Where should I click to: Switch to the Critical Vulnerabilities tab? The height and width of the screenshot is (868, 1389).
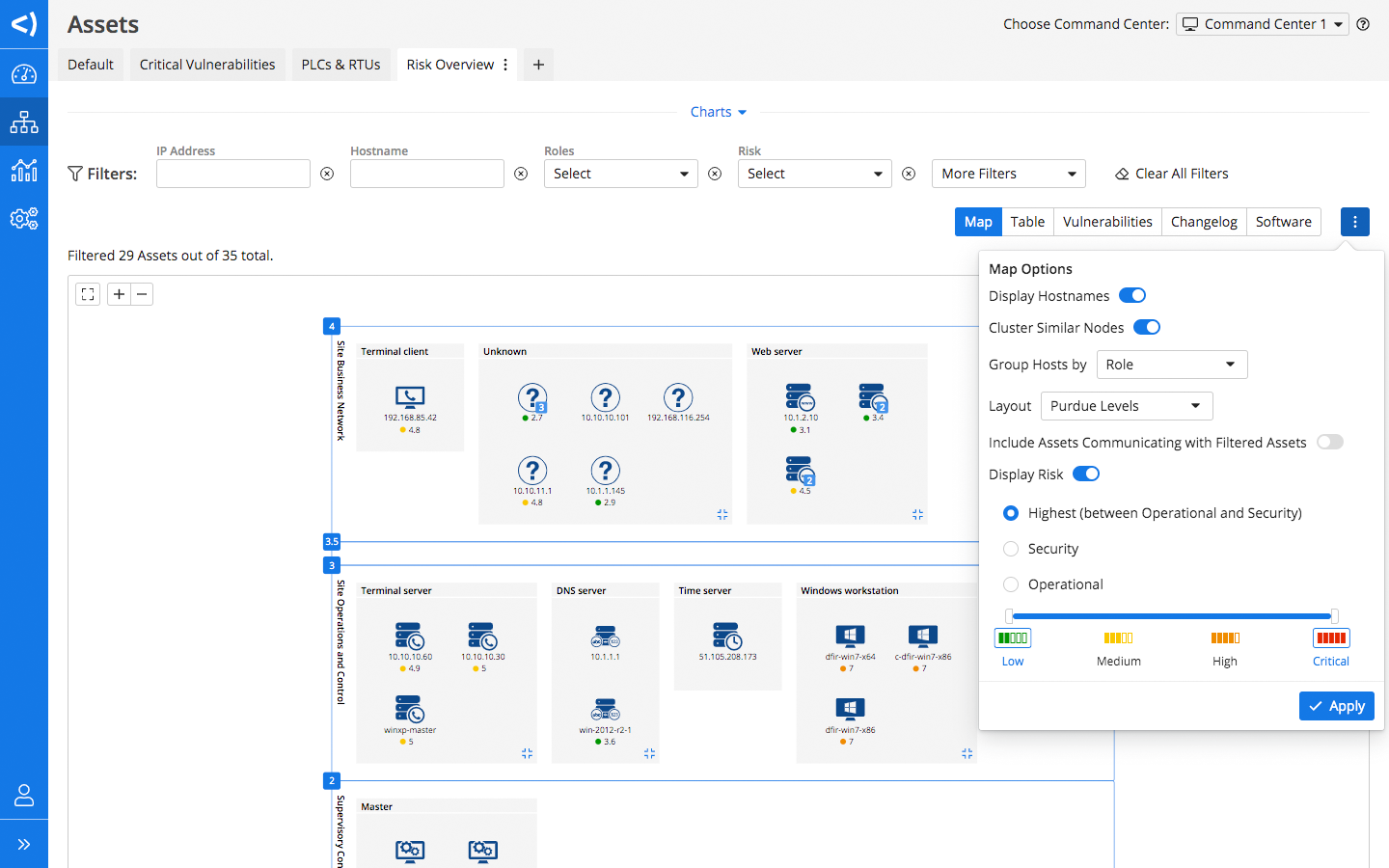pyautogui.click(x=207, y=65)
